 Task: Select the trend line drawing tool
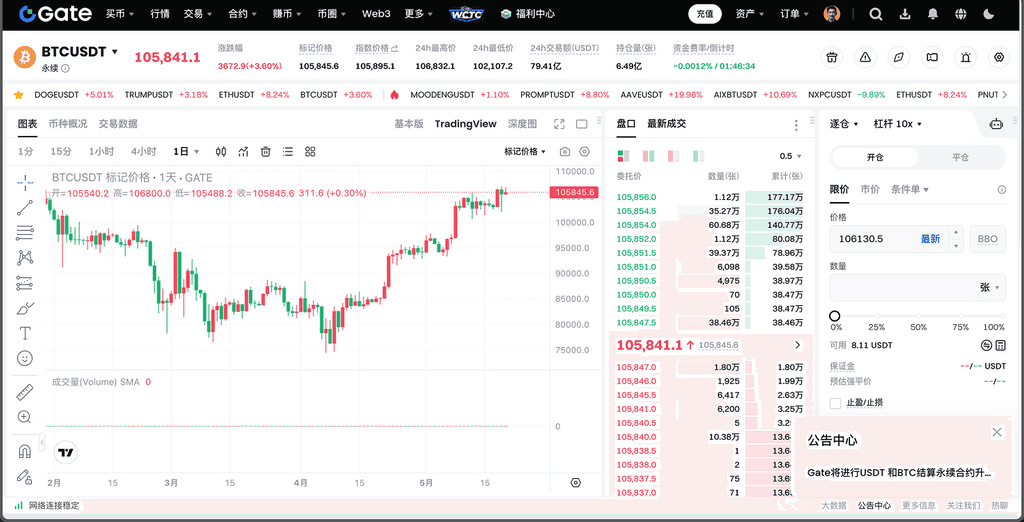25,207
